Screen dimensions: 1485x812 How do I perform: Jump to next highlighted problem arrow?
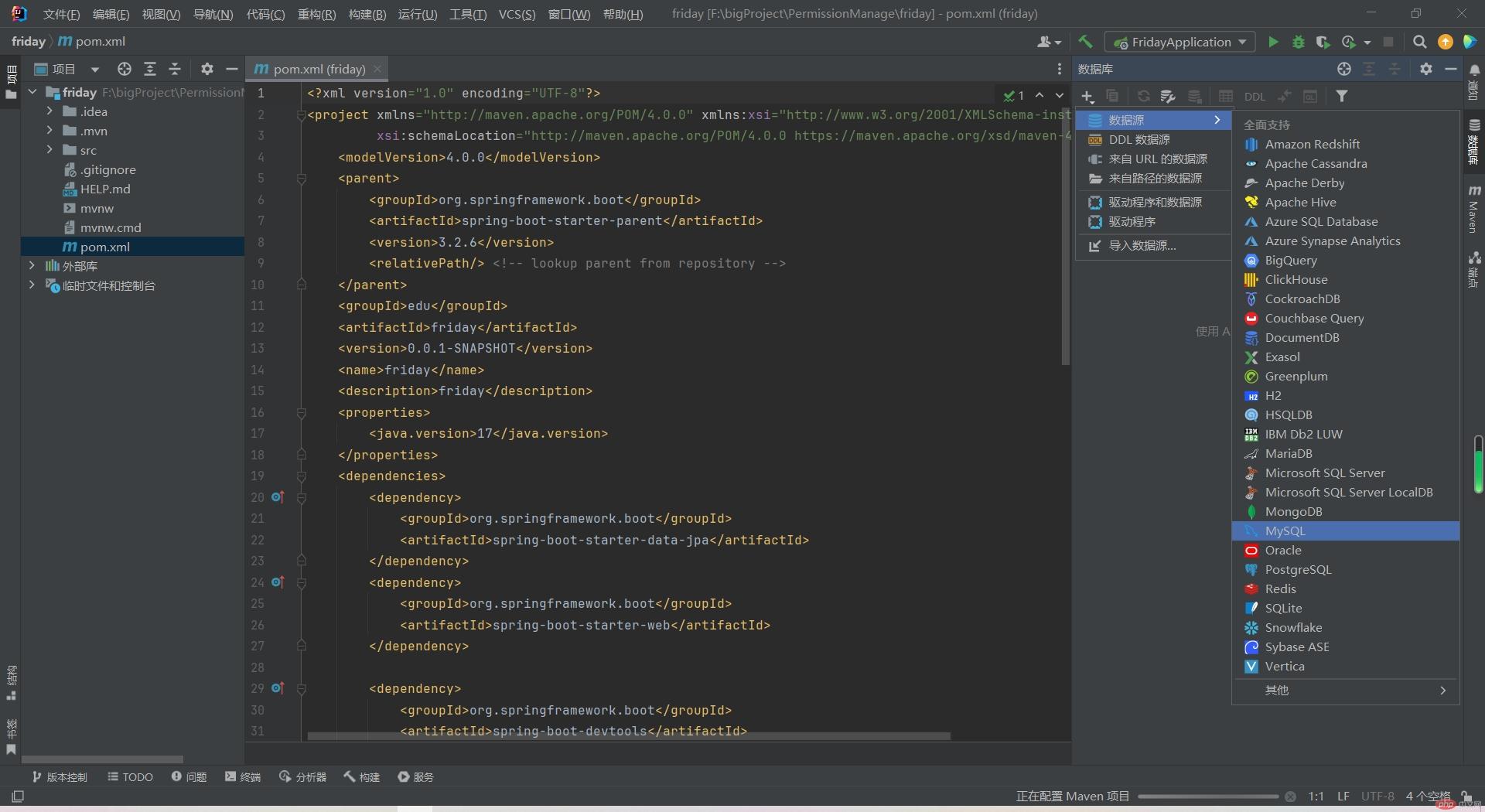coord(1060,95)
